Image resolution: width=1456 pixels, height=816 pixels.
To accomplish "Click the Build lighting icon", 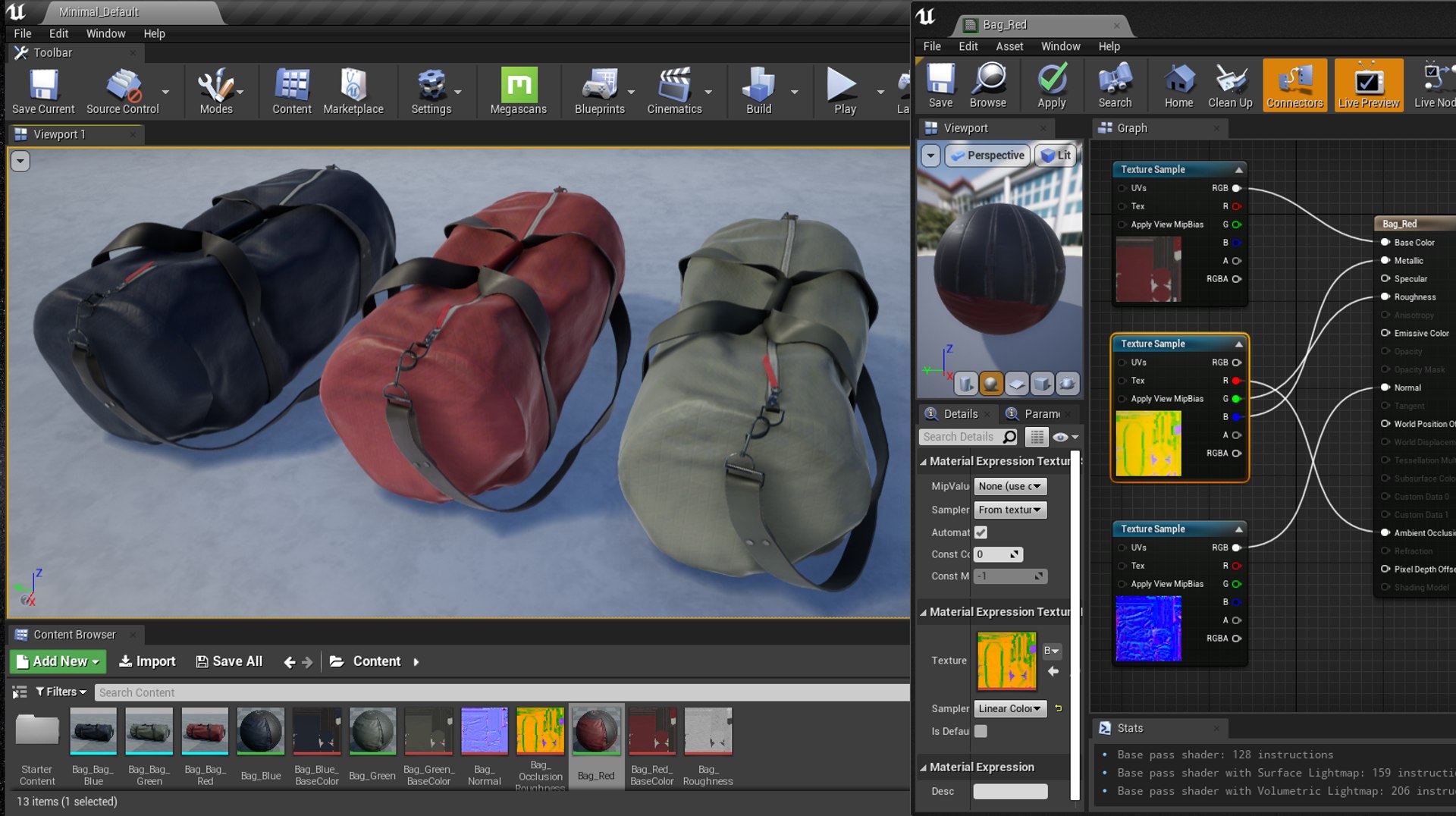I will (758, 91).
